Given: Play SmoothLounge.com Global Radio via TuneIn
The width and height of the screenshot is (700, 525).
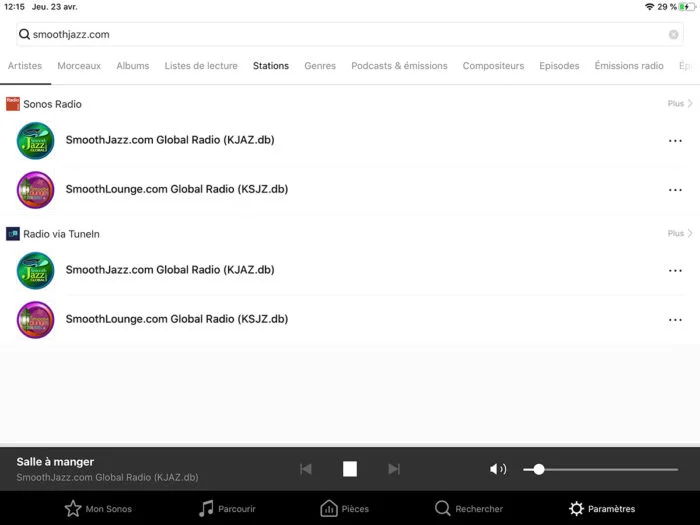Looking at the screenshot, I should [x=177, y=319].
